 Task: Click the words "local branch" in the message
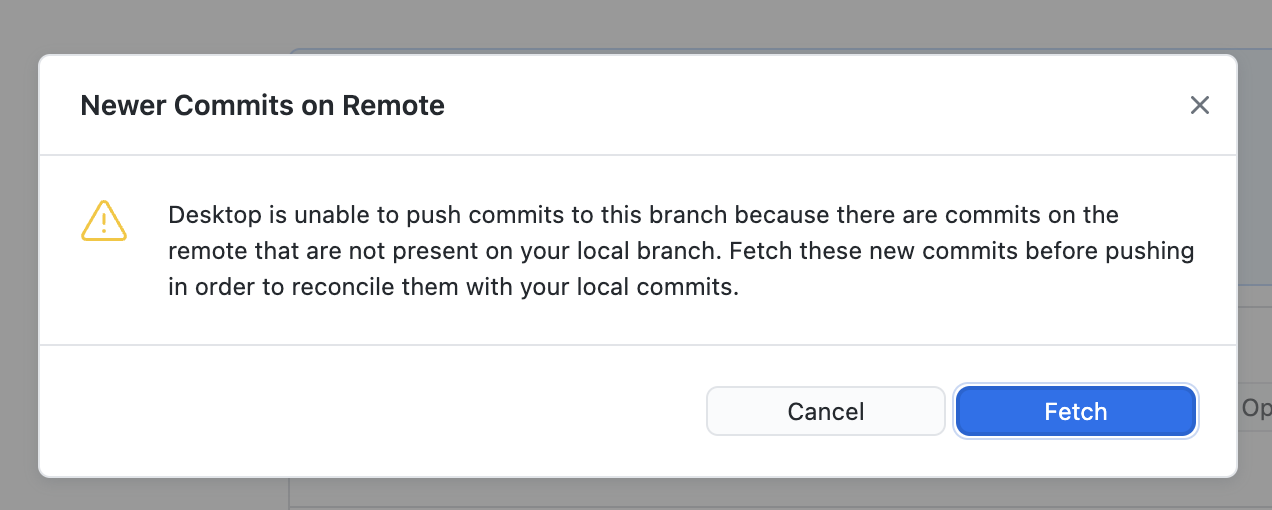(654, 251)
